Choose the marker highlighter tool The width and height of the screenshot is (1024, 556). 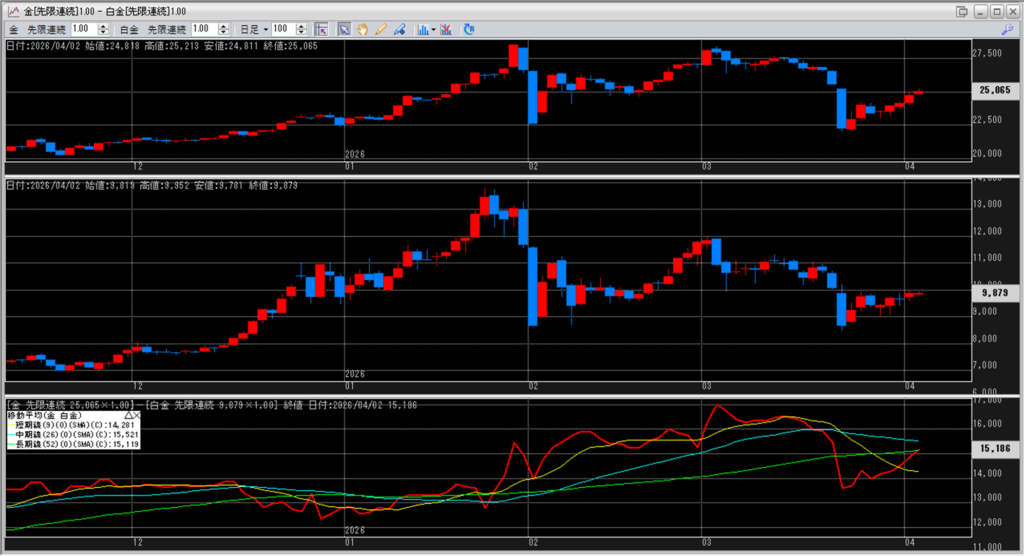click(x=399, y=29)
